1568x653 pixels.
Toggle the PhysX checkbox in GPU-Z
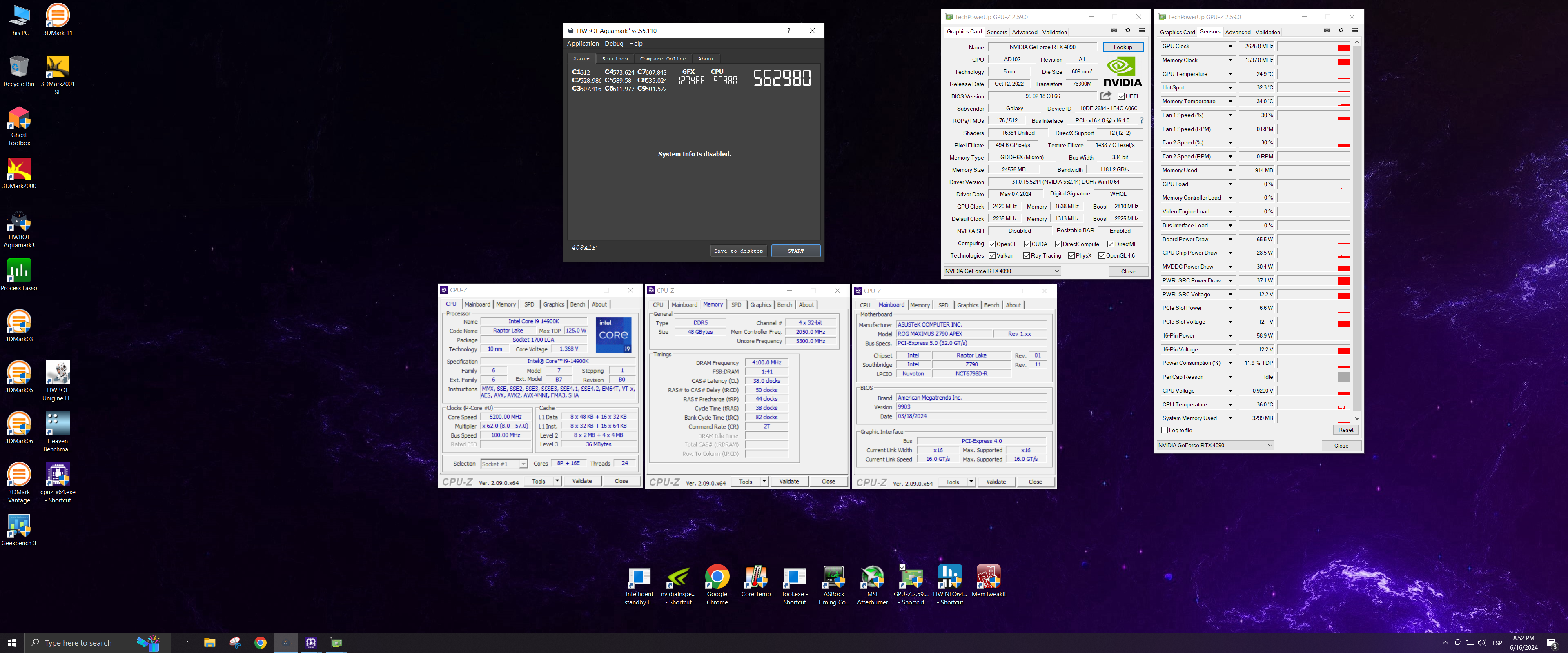coord(1071,255)
